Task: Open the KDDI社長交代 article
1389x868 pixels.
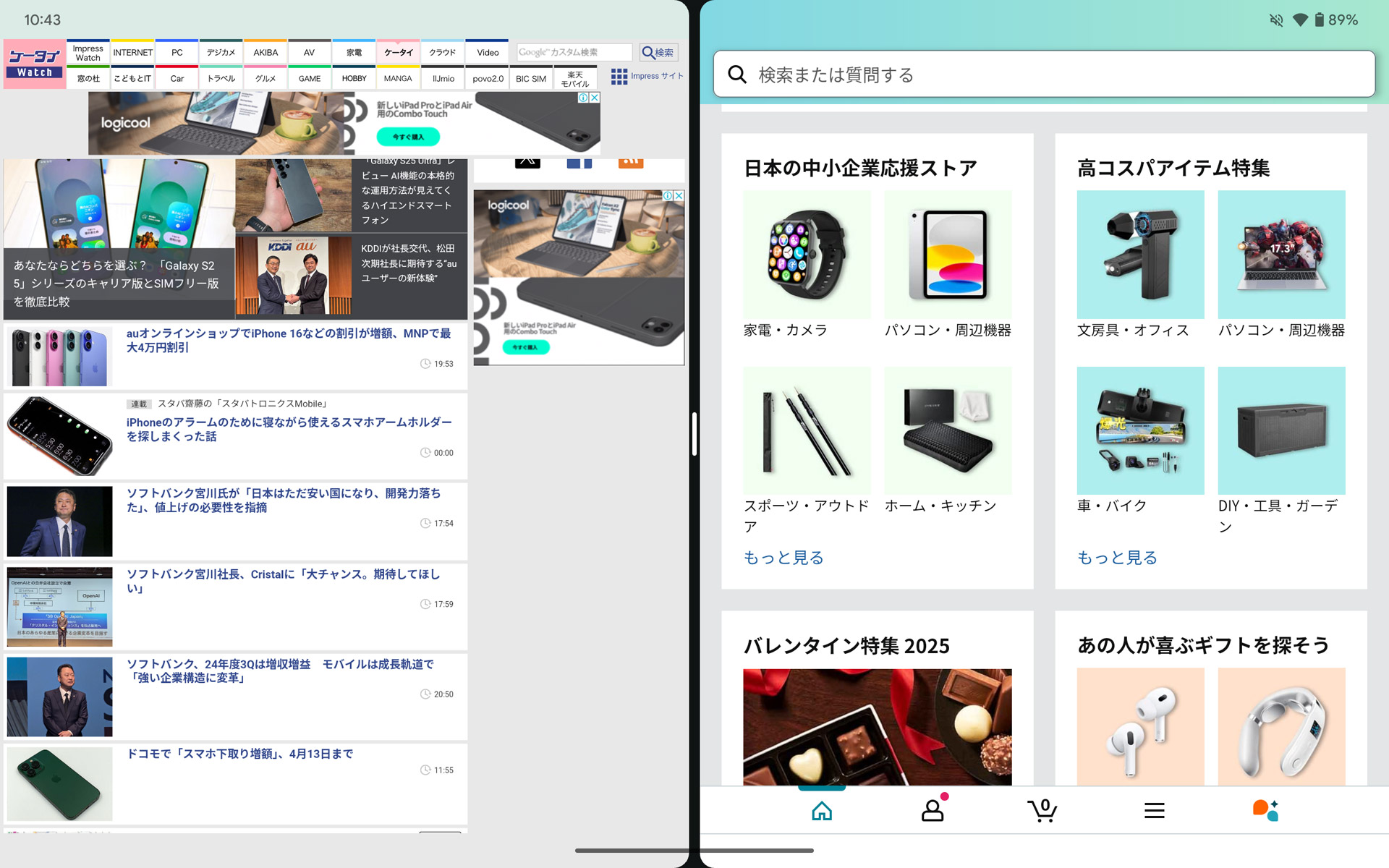Action: (352, 276)
